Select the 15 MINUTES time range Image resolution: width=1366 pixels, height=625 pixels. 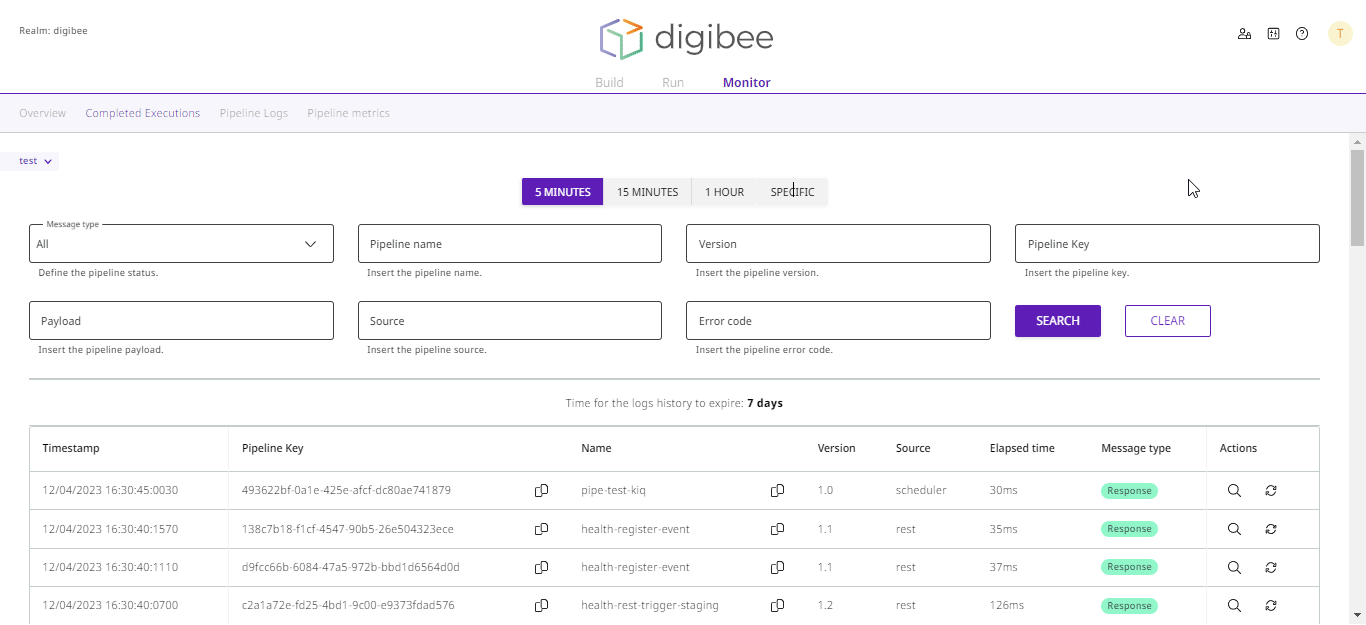(x=647, y=192)
